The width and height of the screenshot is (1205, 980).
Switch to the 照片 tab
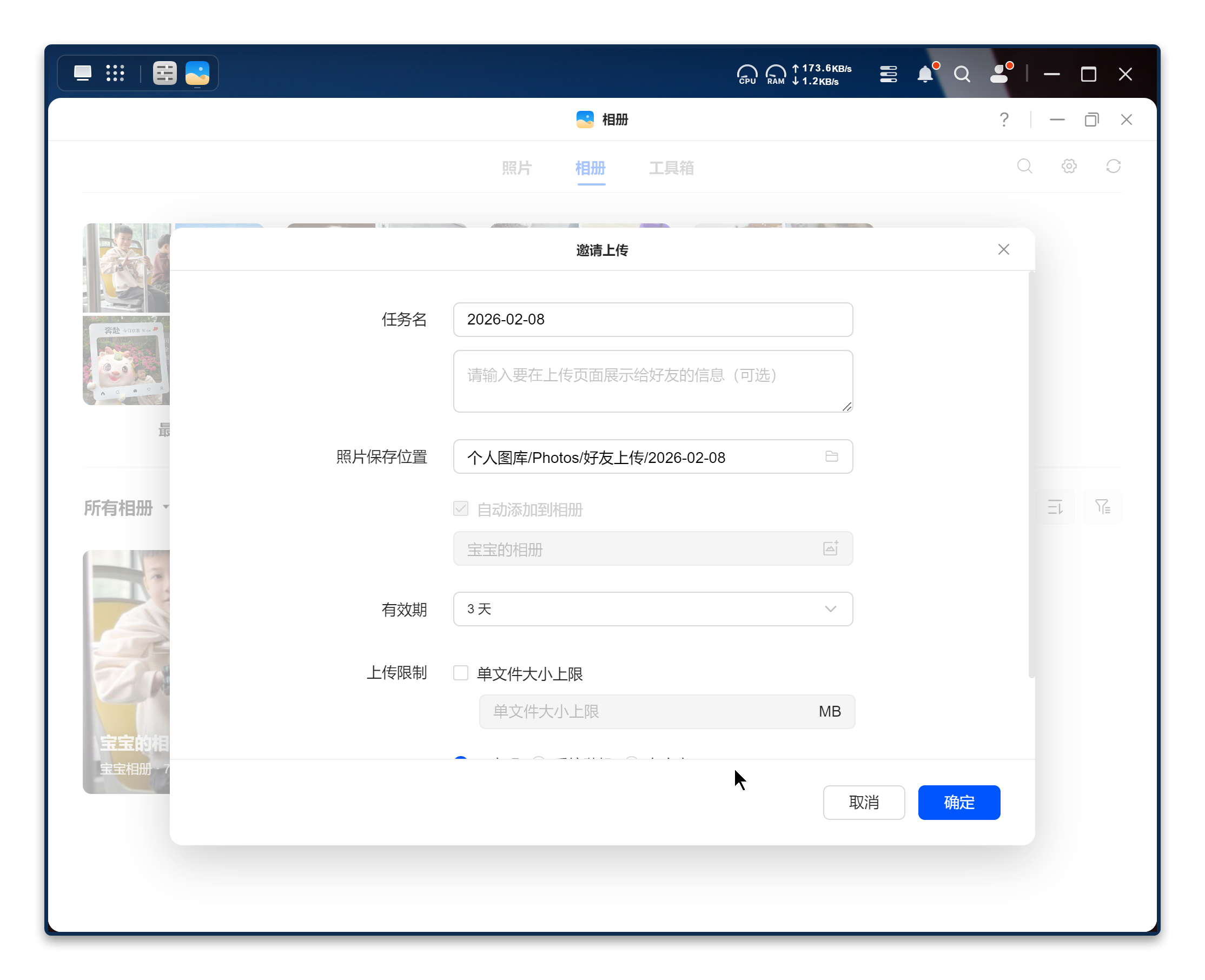tap(517, 168)
